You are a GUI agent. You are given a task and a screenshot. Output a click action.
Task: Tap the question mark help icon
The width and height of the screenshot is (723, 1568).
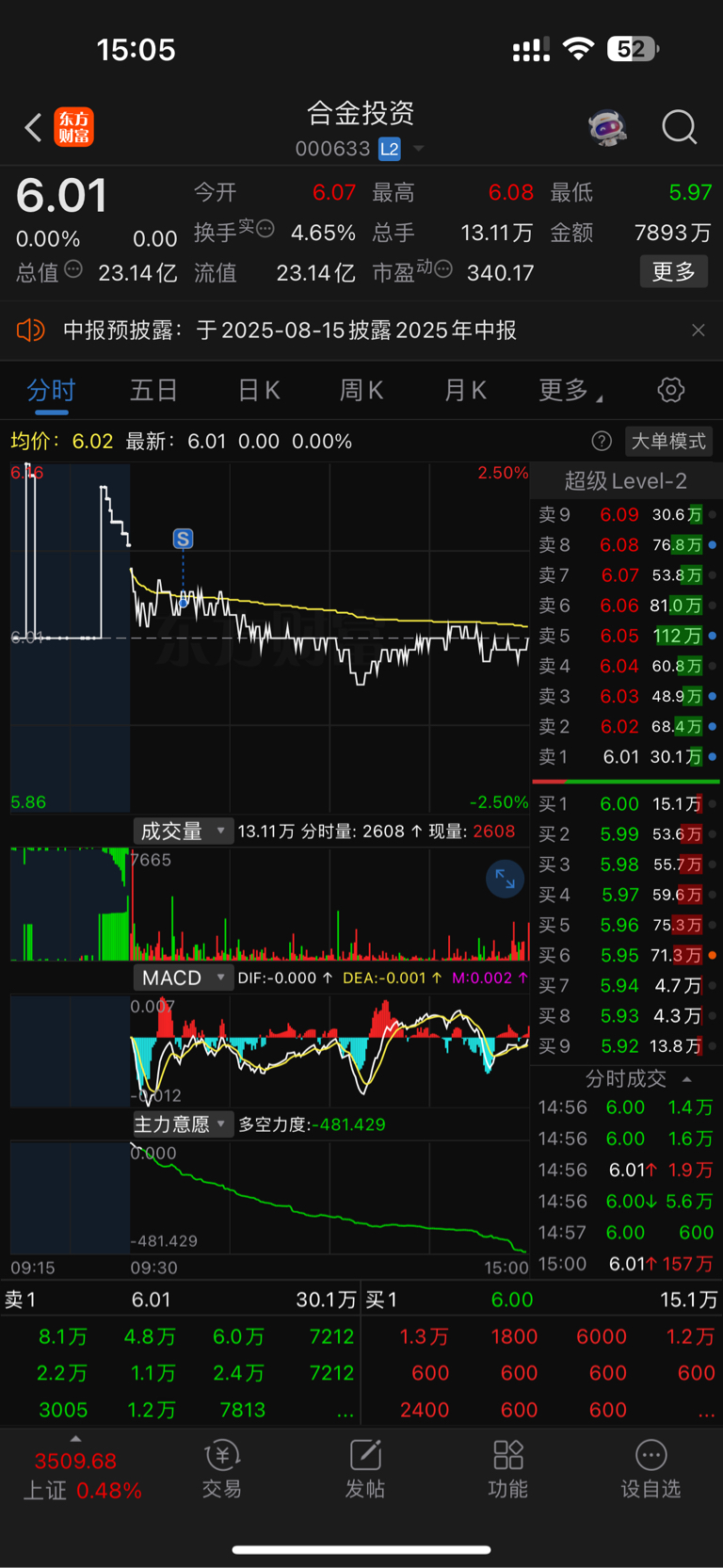click(602, 441)
